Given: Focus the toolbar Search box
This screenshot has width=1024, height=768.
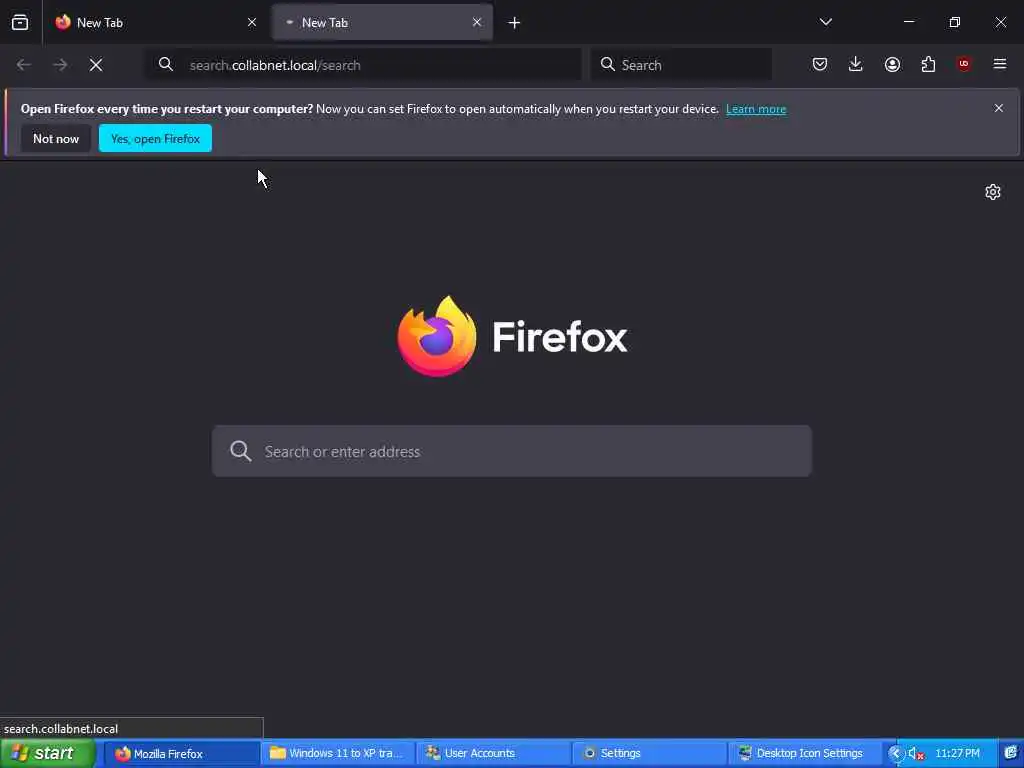Looking at the screenshot, I should pos(681,65).
